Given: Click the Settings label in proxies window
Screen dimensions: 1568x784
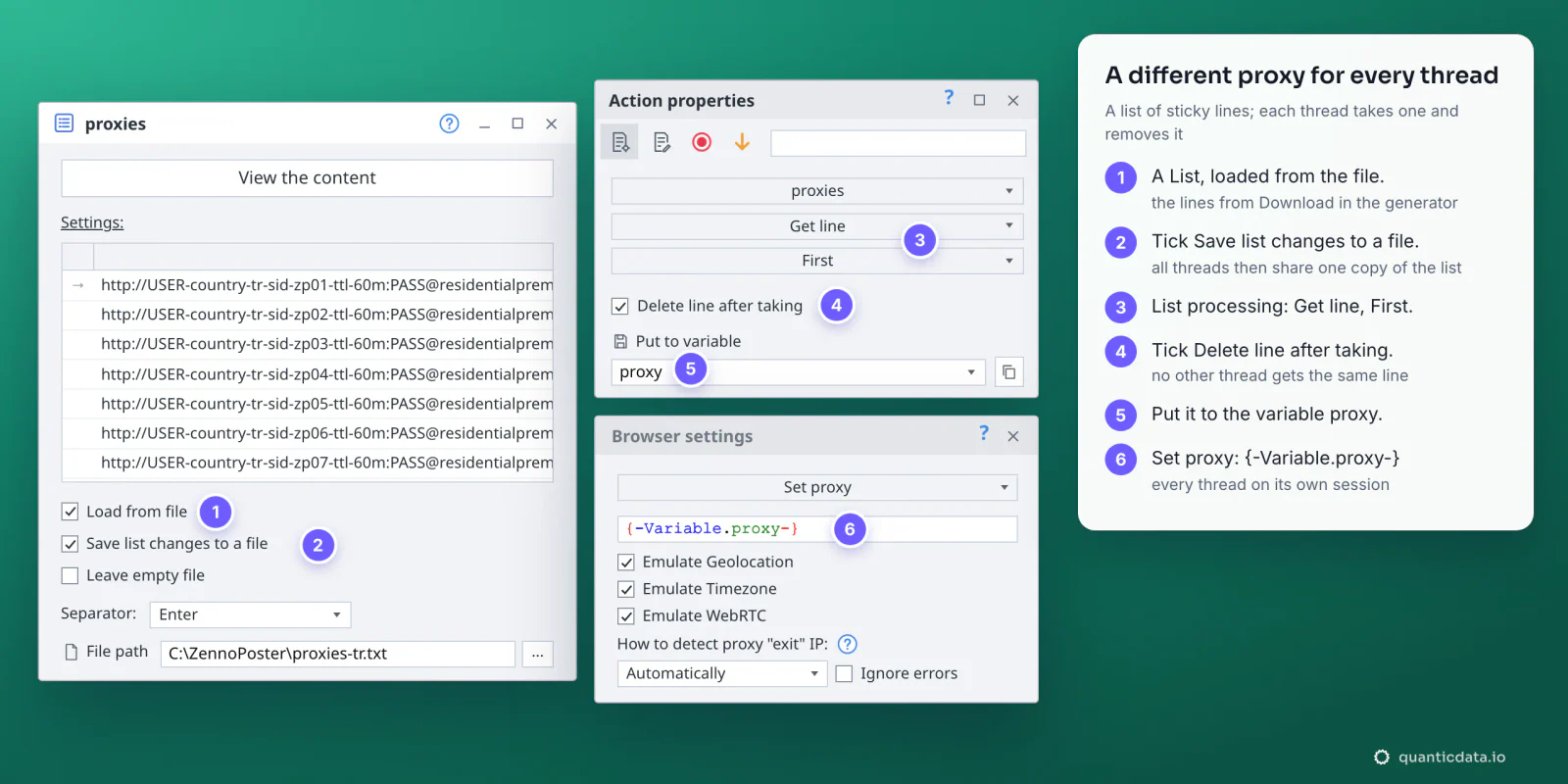Looking at the screenshot, I should click(92, 222).
